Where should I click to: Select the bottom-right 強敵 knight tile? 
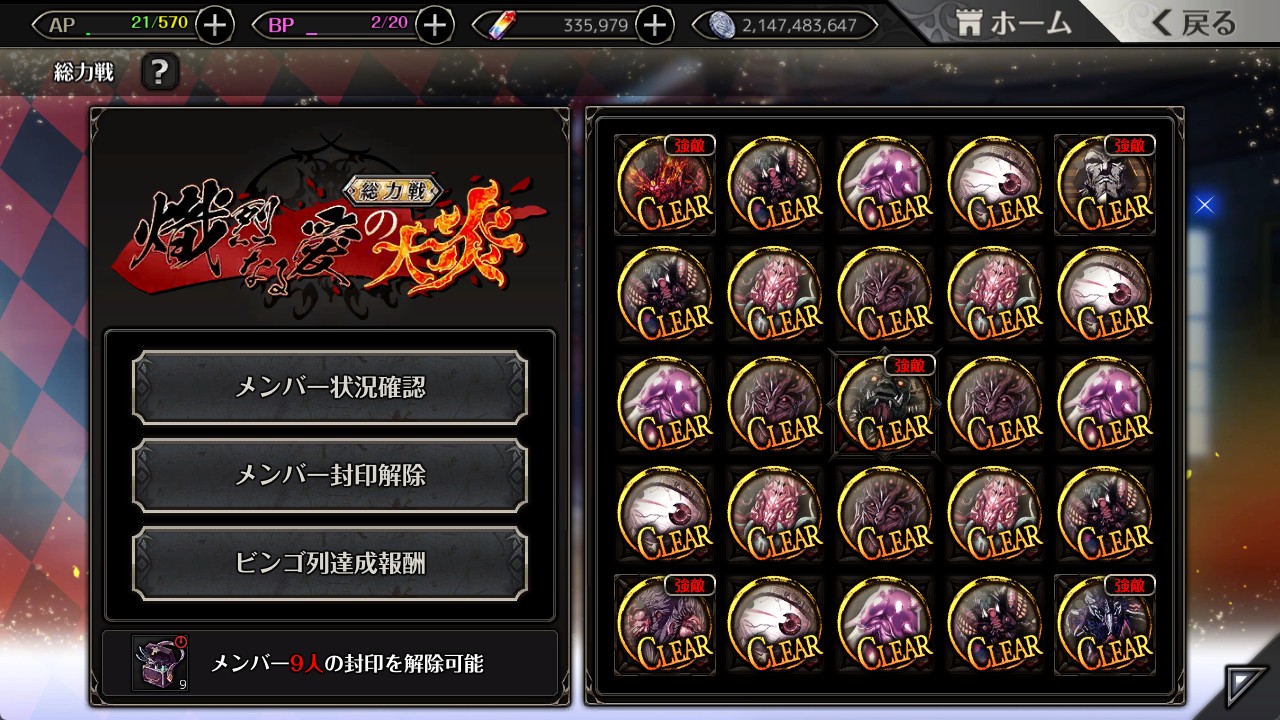coord(1105,625)
